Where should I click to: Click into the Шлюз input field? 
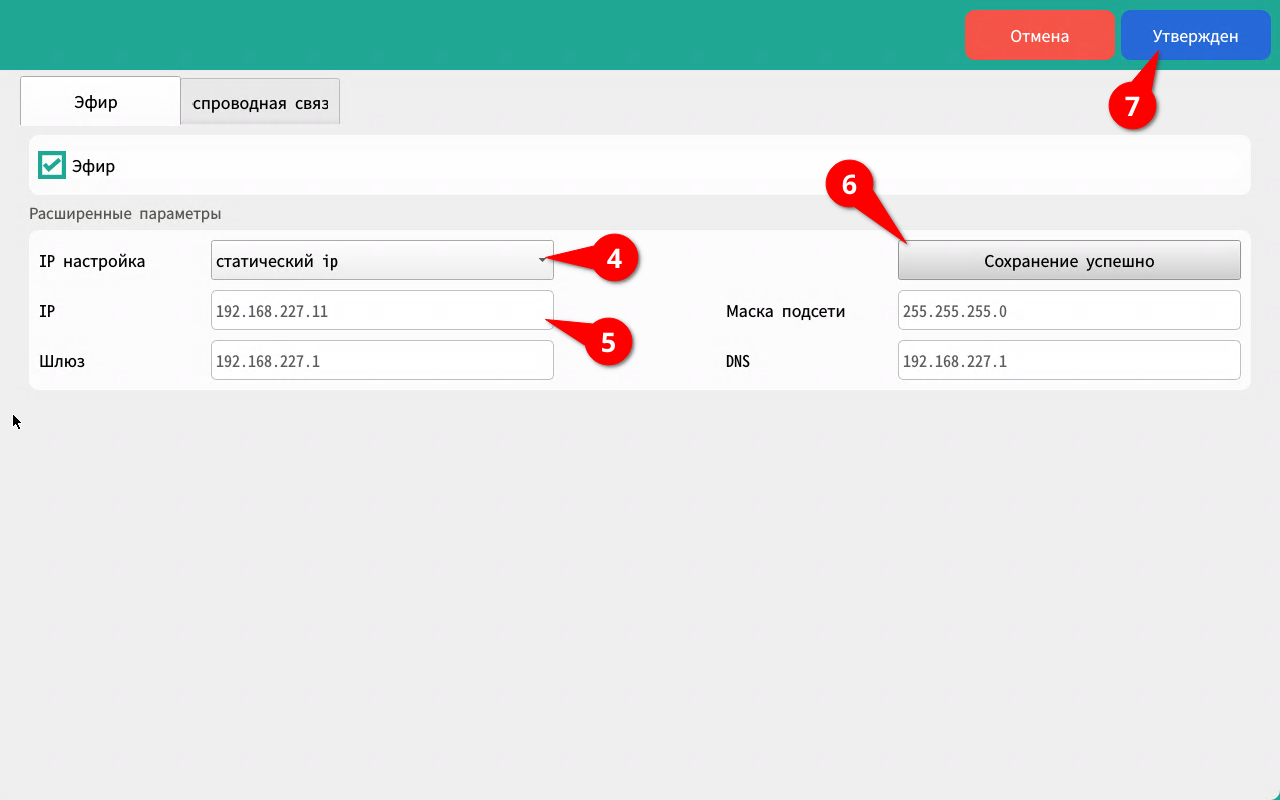pos(382,361)
